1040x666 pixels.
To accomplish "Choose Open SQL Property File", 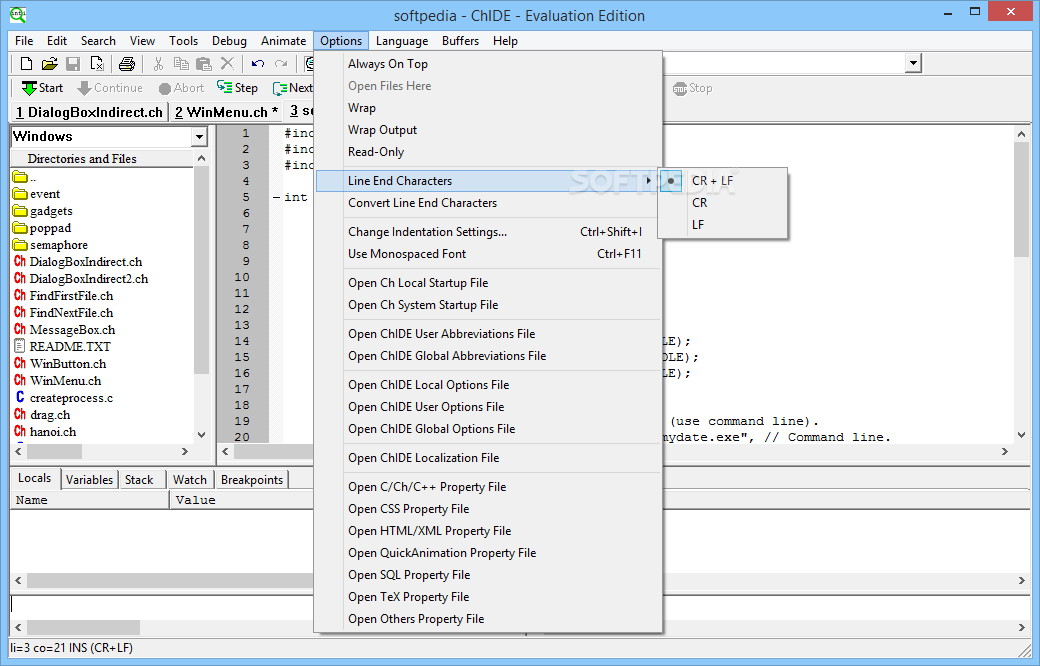I will (x=488, y=574).
